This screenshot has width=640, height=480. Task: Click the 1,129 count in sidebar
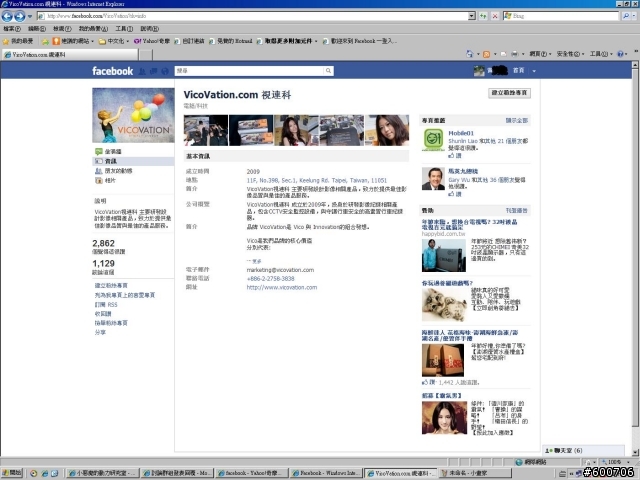[103, 264]
